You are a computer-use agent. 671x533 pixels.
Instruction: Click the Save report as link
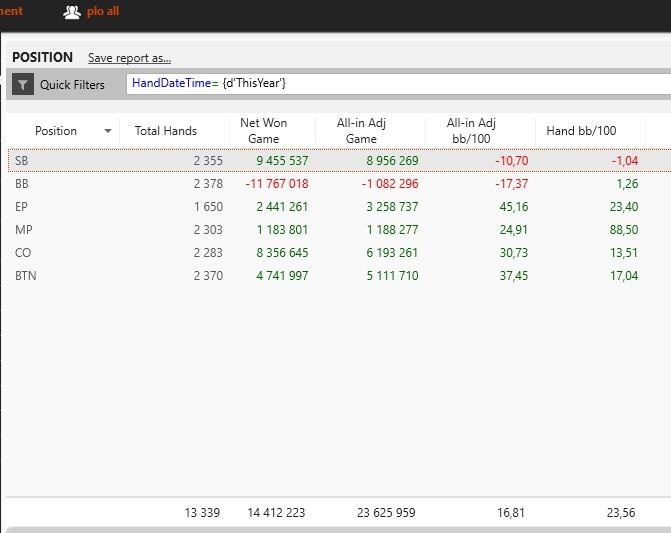point(129,58)
